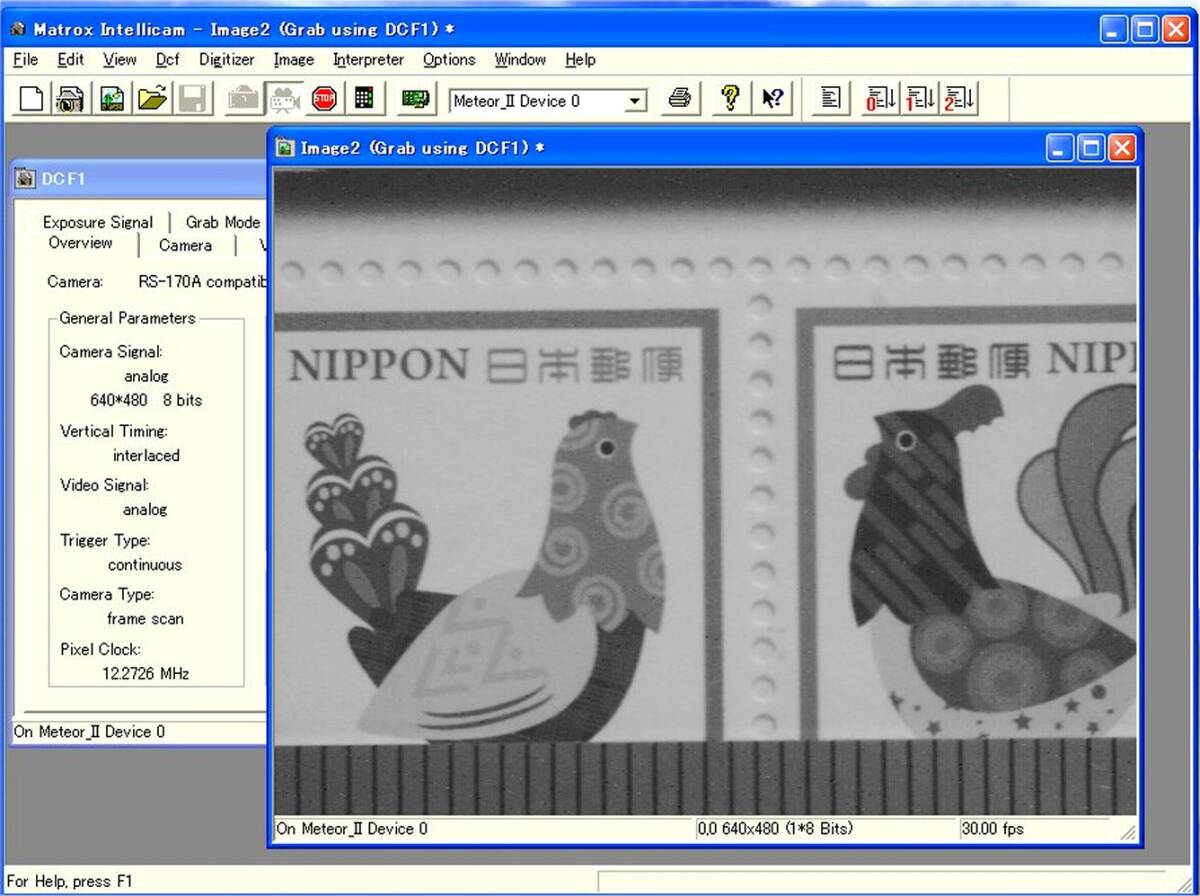Open the Digitizer menu
The height and width of the screenshot is (896, 1200).
coord(227,60)
